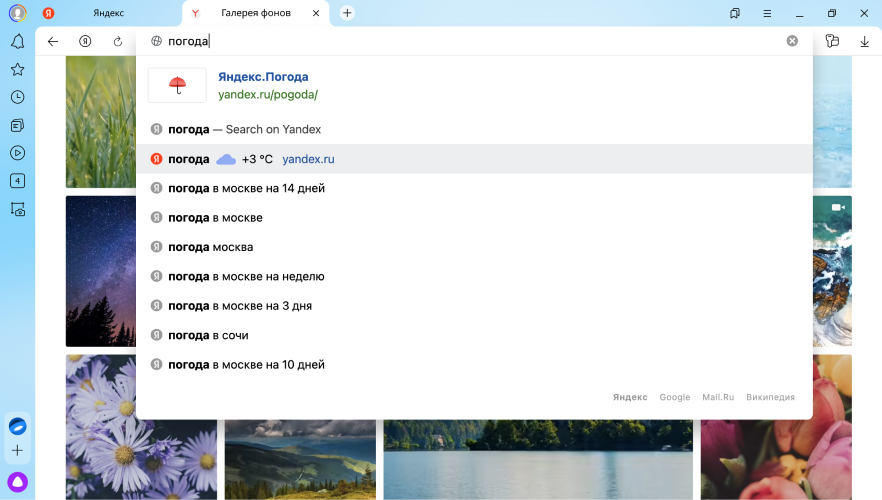Click the yandex.ru/pogoda/ URL
The height and width of the screenshot is (500, 882).
[x=268, y=94]
